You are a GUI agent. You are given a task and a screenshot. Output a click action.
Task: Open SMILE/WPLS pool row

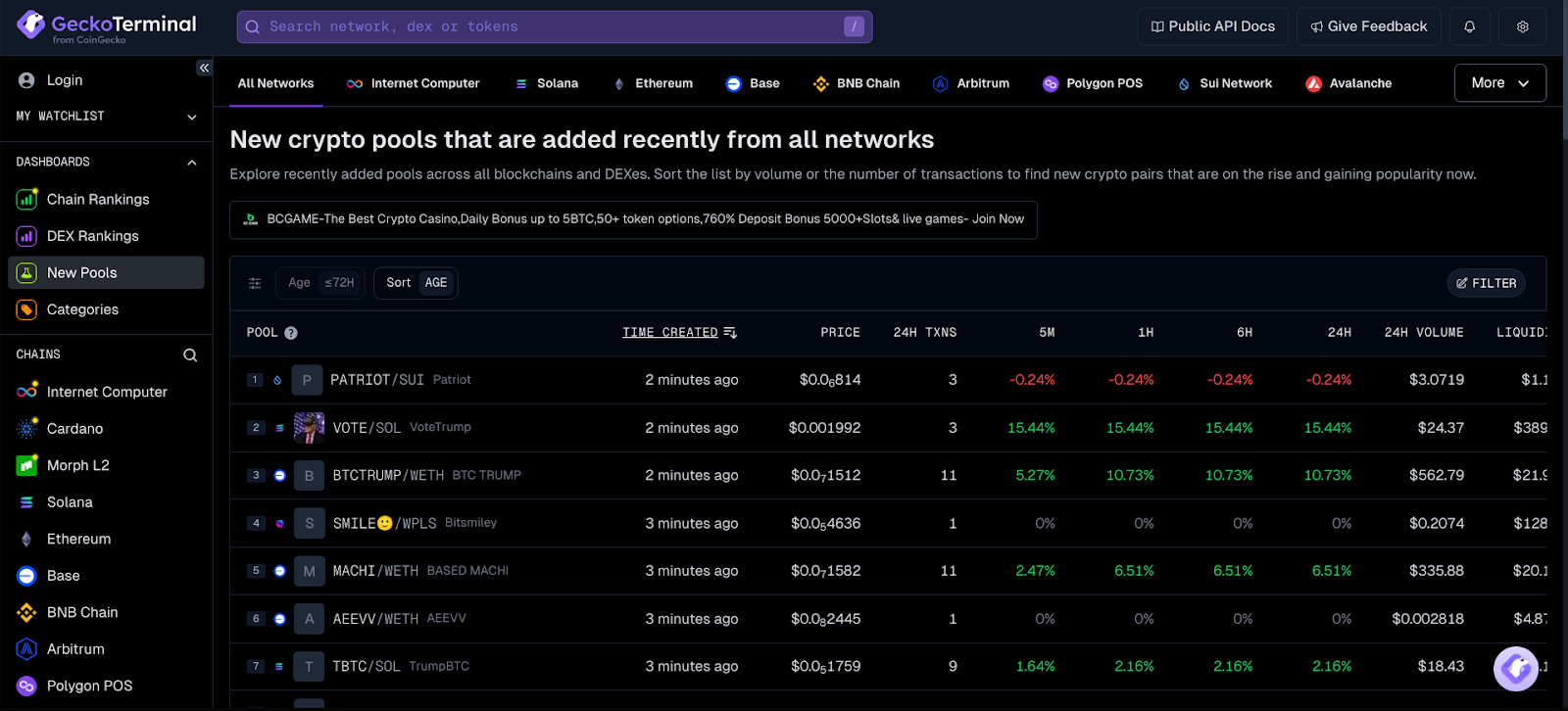click(x=888, y=523)
